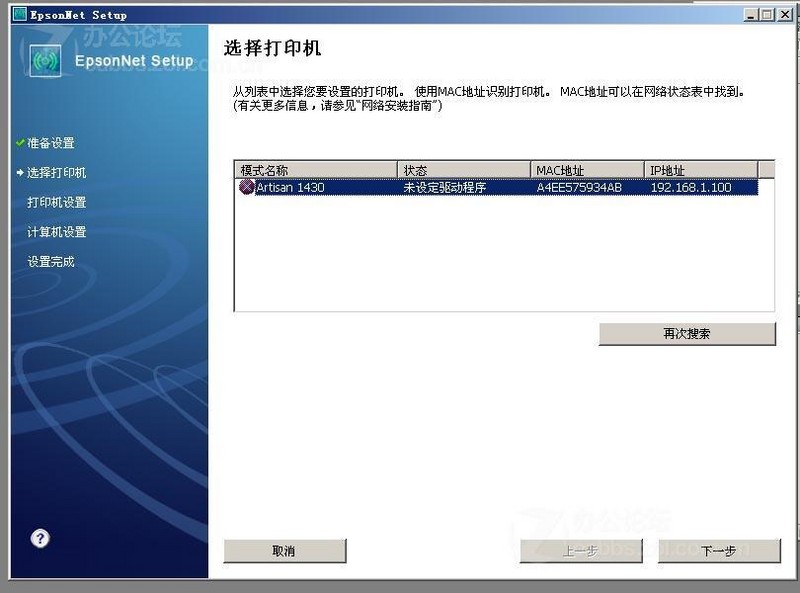This screenshot has height=593, width=800.
Task: Sort by the 状态 column header
Action: coord(464,170)
